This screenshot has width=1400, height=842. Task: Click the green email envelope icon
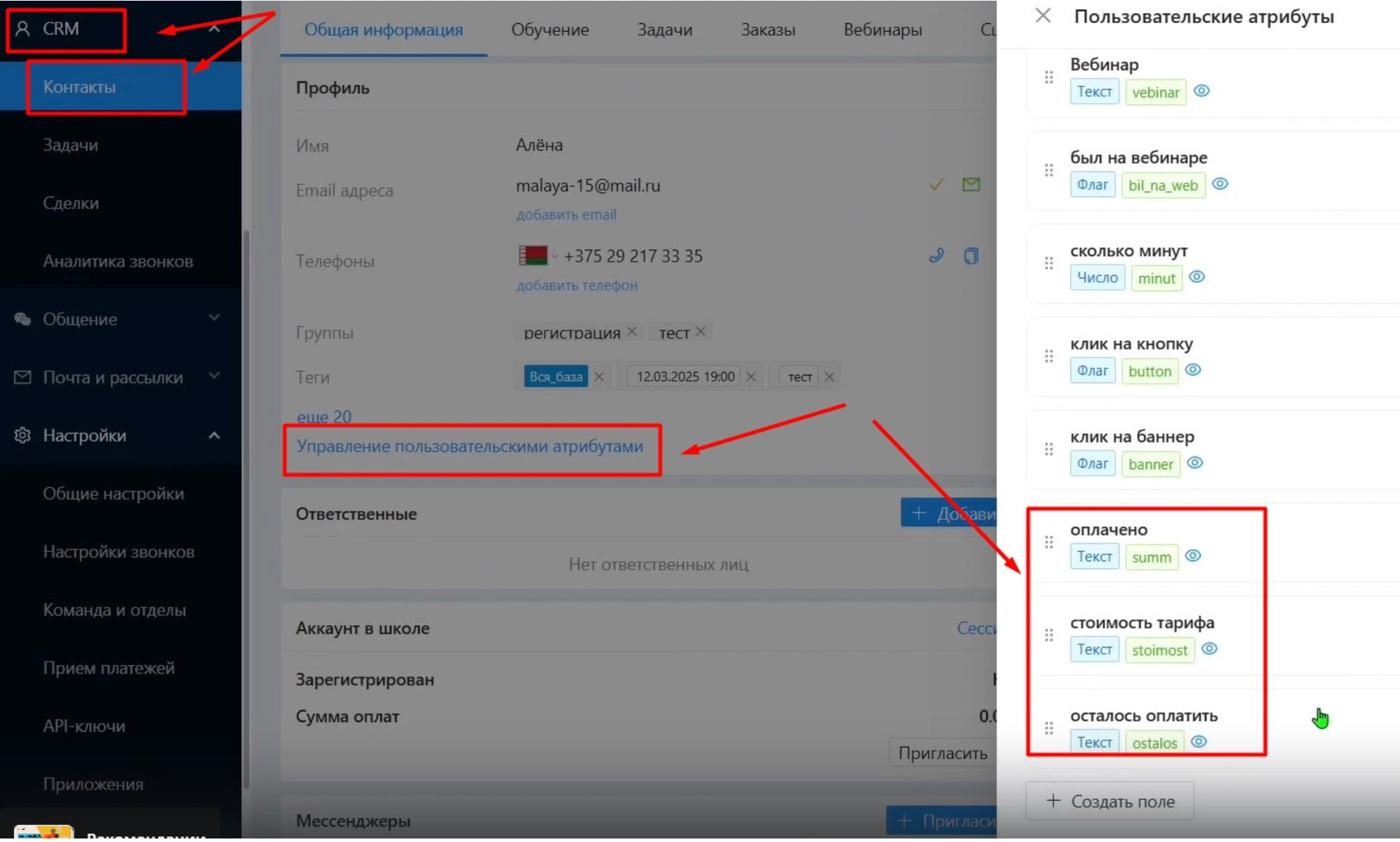click(971, 185)
